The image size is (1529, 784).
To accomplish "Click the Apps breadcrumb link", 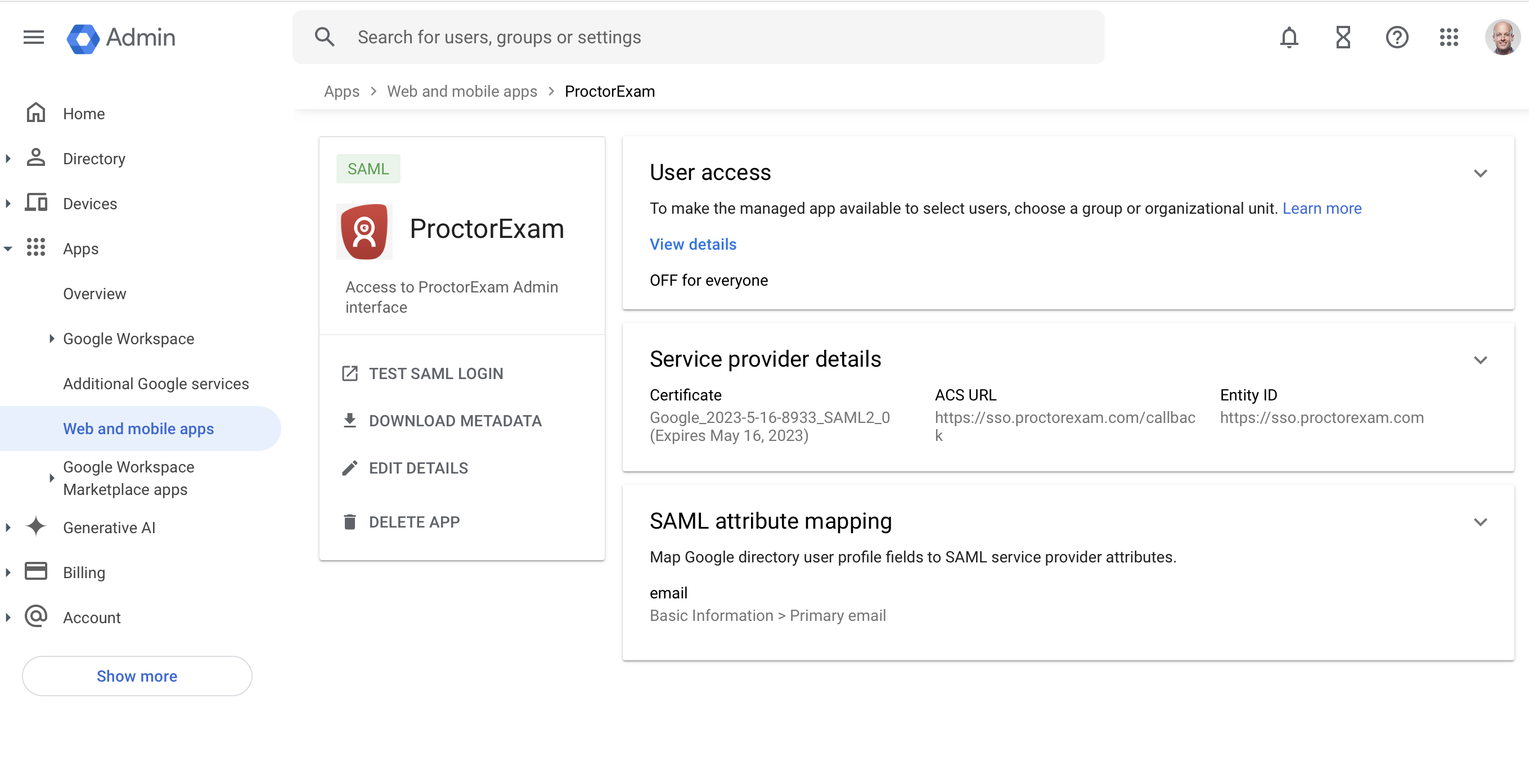I will pyautogui.click(x=341, y=92).
